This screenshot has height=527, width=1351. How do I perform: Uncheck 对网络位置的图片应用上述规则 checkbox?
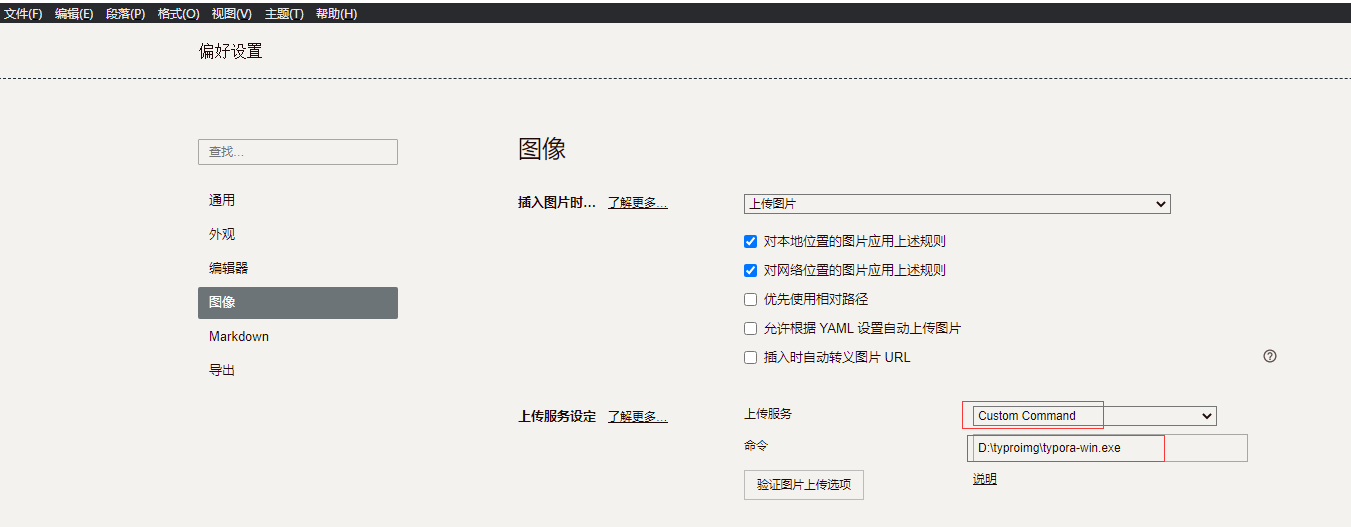[x=751, y=270]
